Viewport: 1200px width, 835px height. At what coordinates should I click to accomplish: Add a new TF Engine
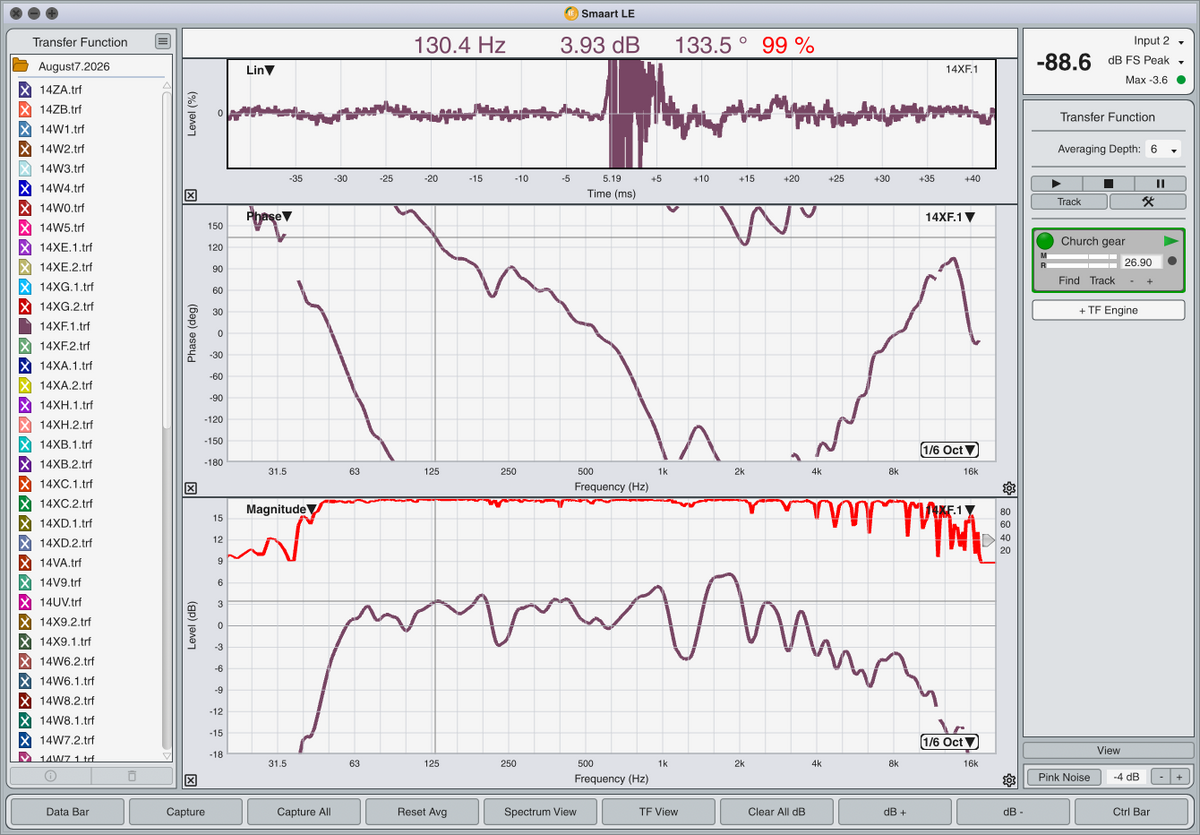coord(1108,310)
